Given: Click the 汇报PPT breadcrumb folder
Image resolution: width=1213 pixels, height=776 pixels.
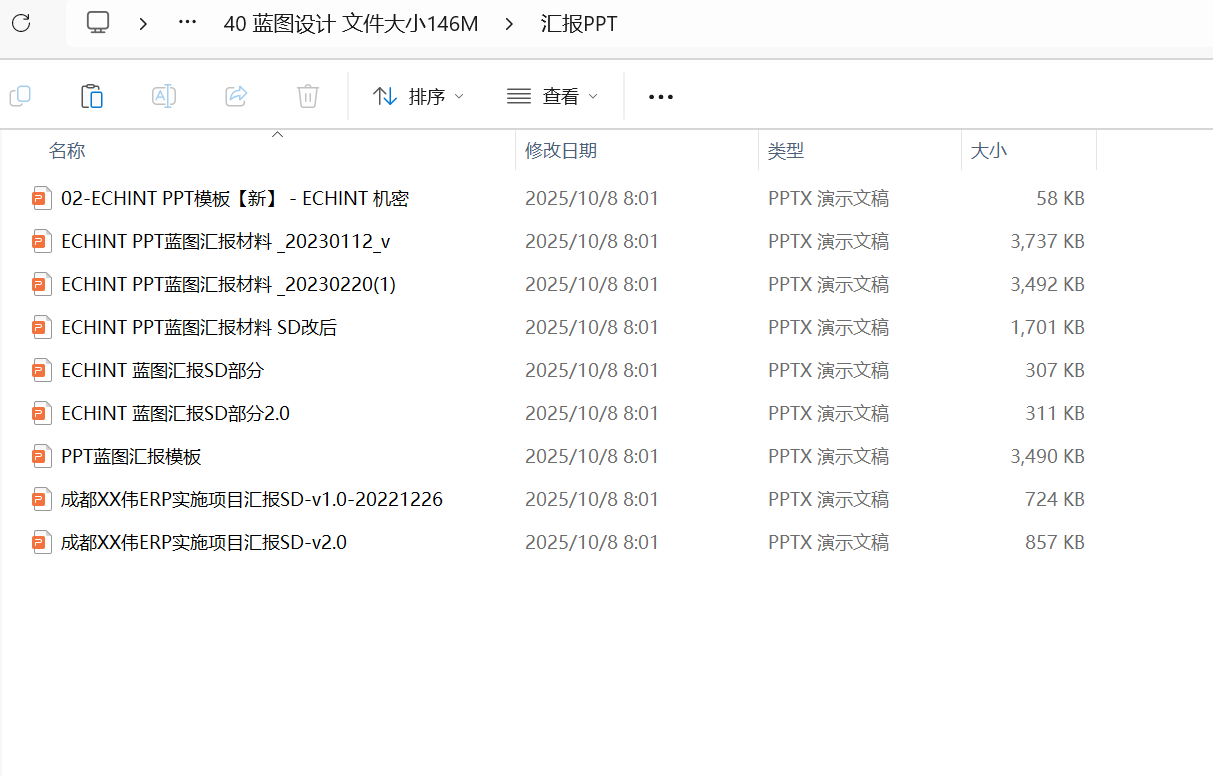Looking at the screenshot, I should (579, 23).
